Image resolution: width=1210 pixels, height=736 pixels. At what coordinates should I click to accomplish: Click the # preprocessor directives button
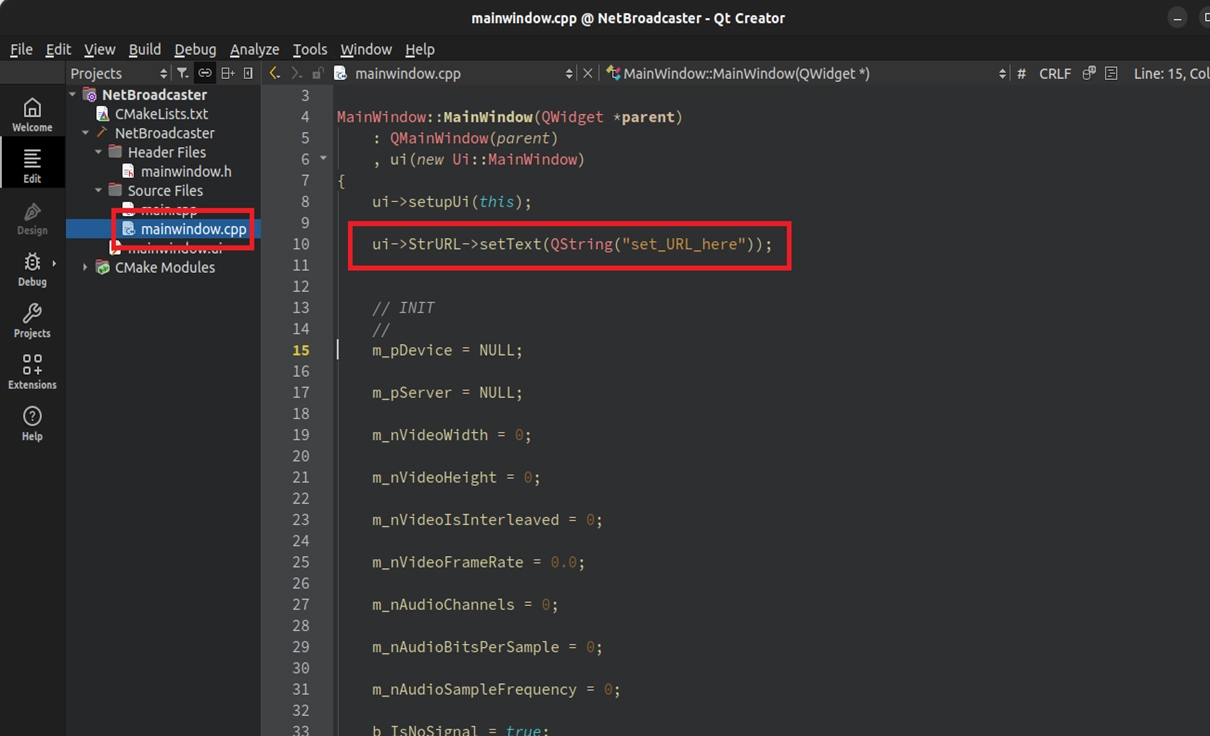click(1021, 73)
